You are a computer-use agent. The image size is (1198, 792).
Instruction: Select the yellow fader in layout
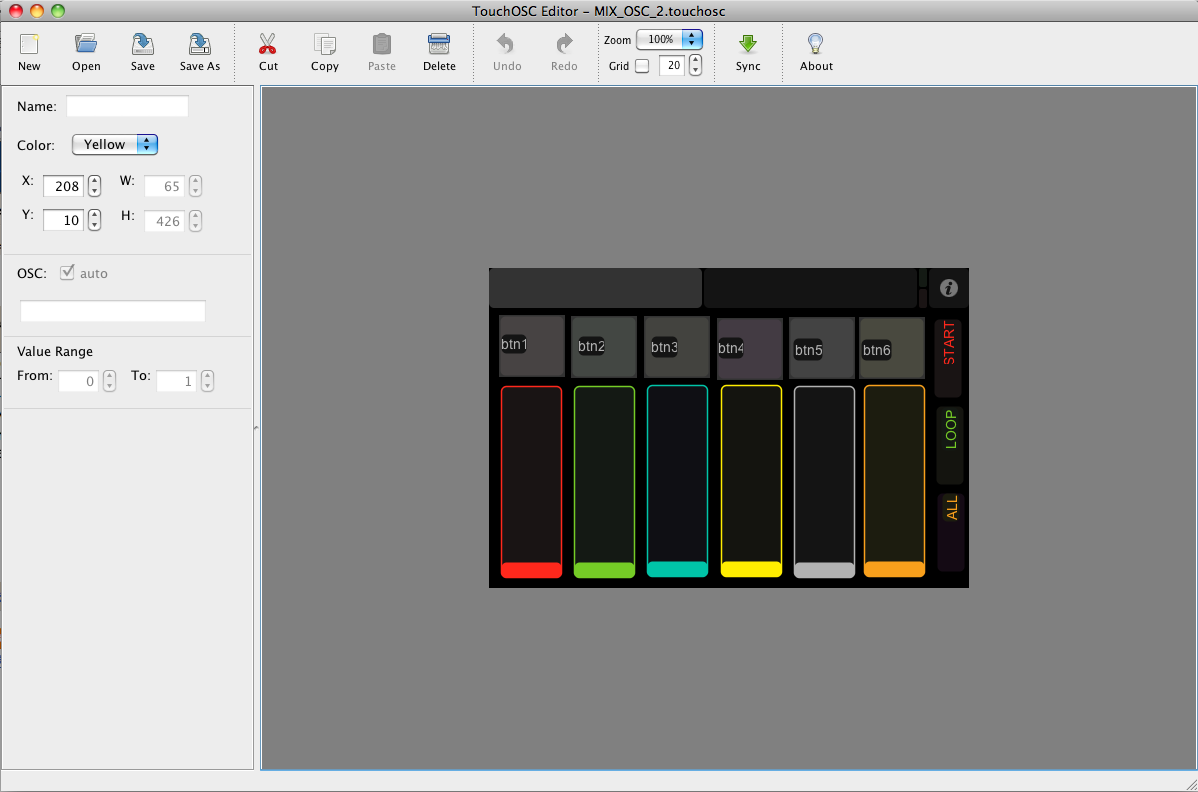pos(751,480)
